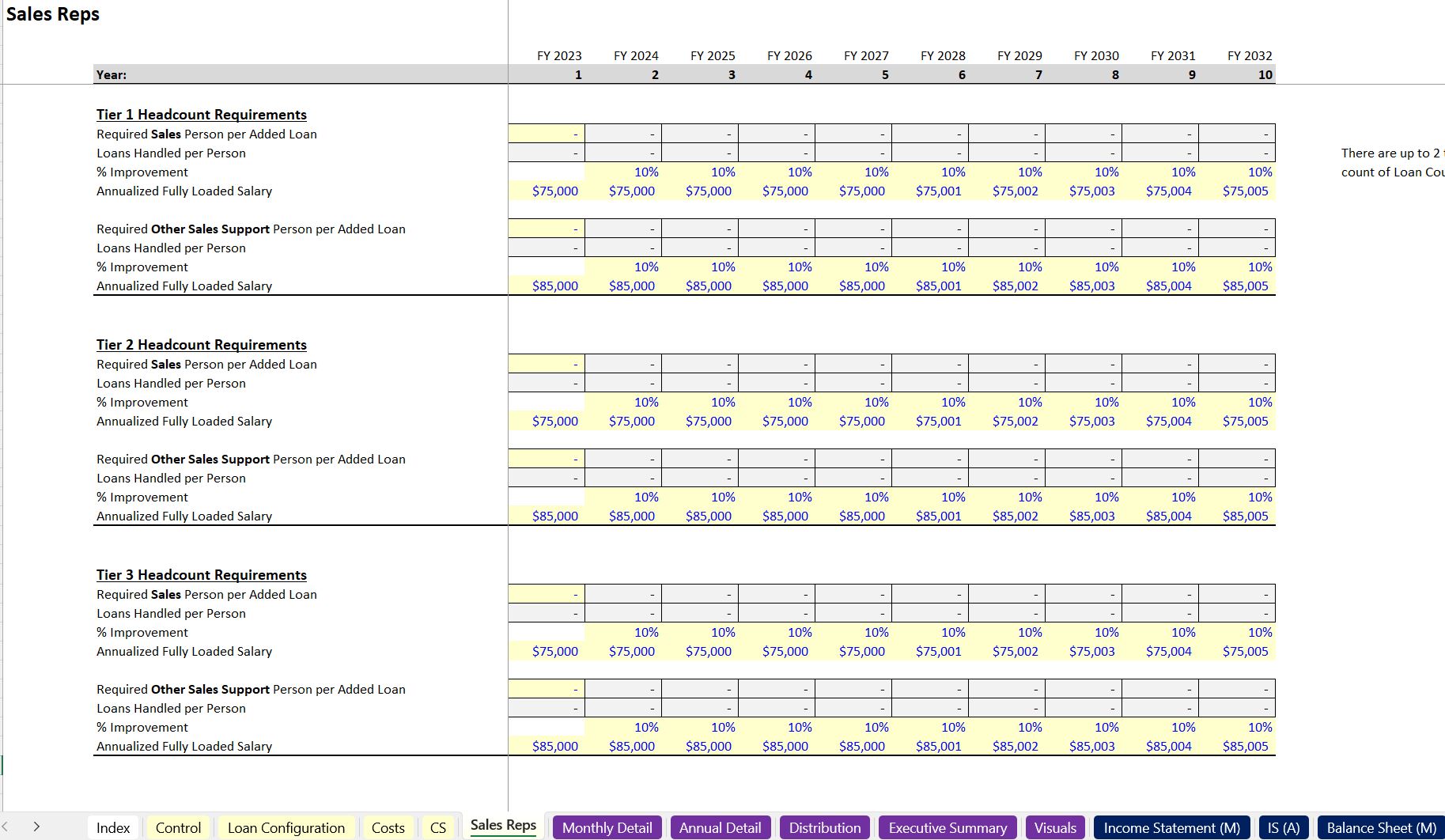View the Executive Summary tab

pyautogui.click(x=948, y=827)
